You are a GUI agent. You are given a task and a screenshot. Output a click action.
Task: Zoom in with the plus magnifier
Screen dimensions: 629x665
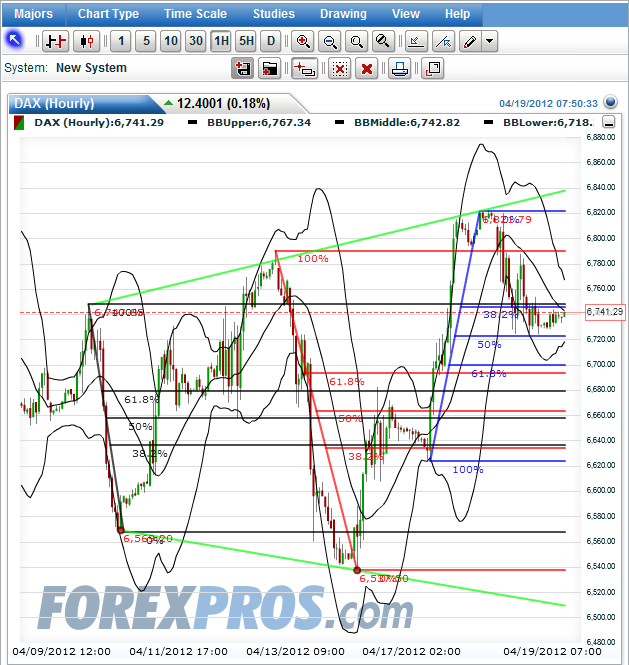(303, 41)
